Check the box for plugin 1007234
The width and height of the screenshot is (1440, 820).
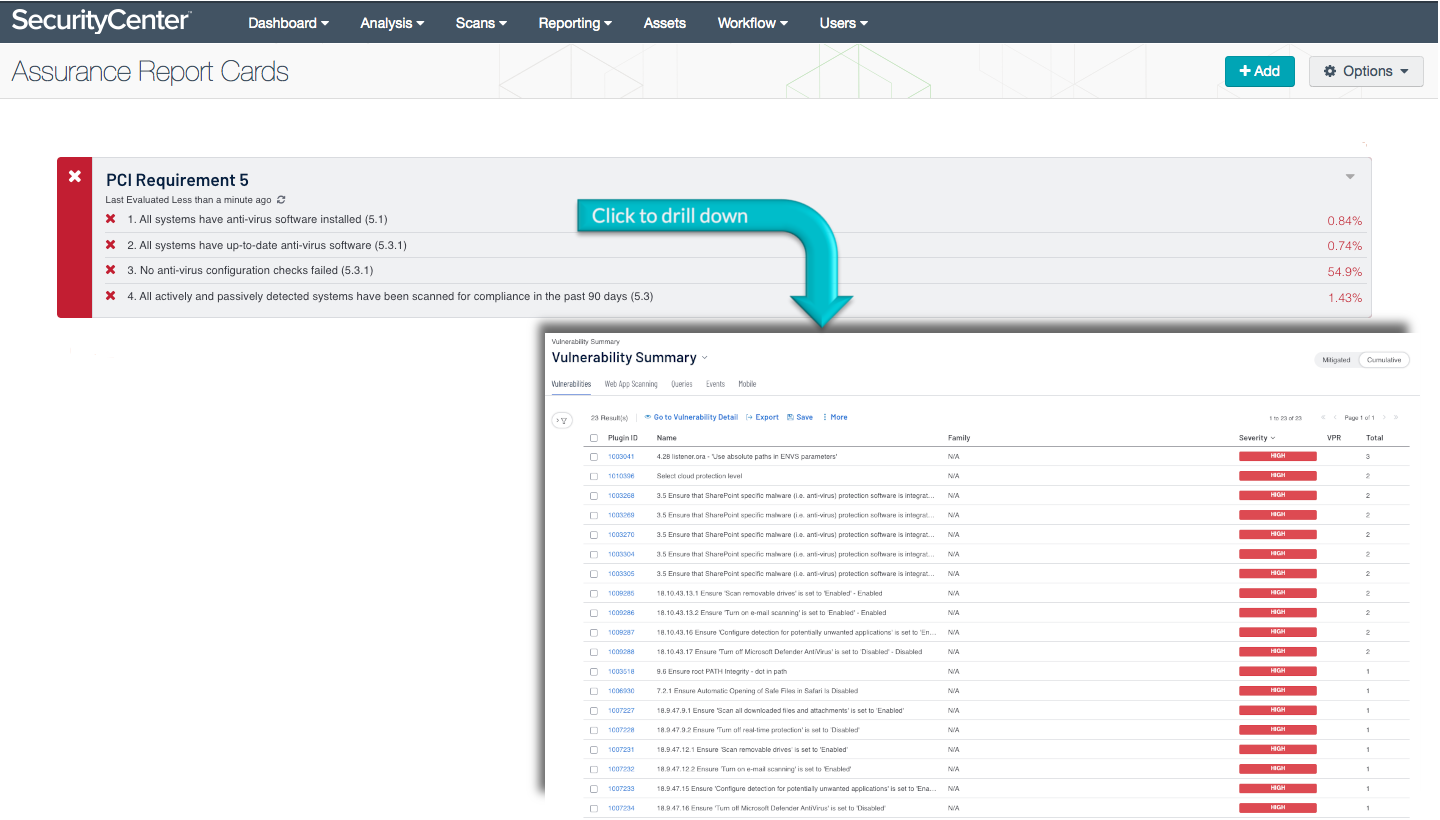click(x=594, y=808)
